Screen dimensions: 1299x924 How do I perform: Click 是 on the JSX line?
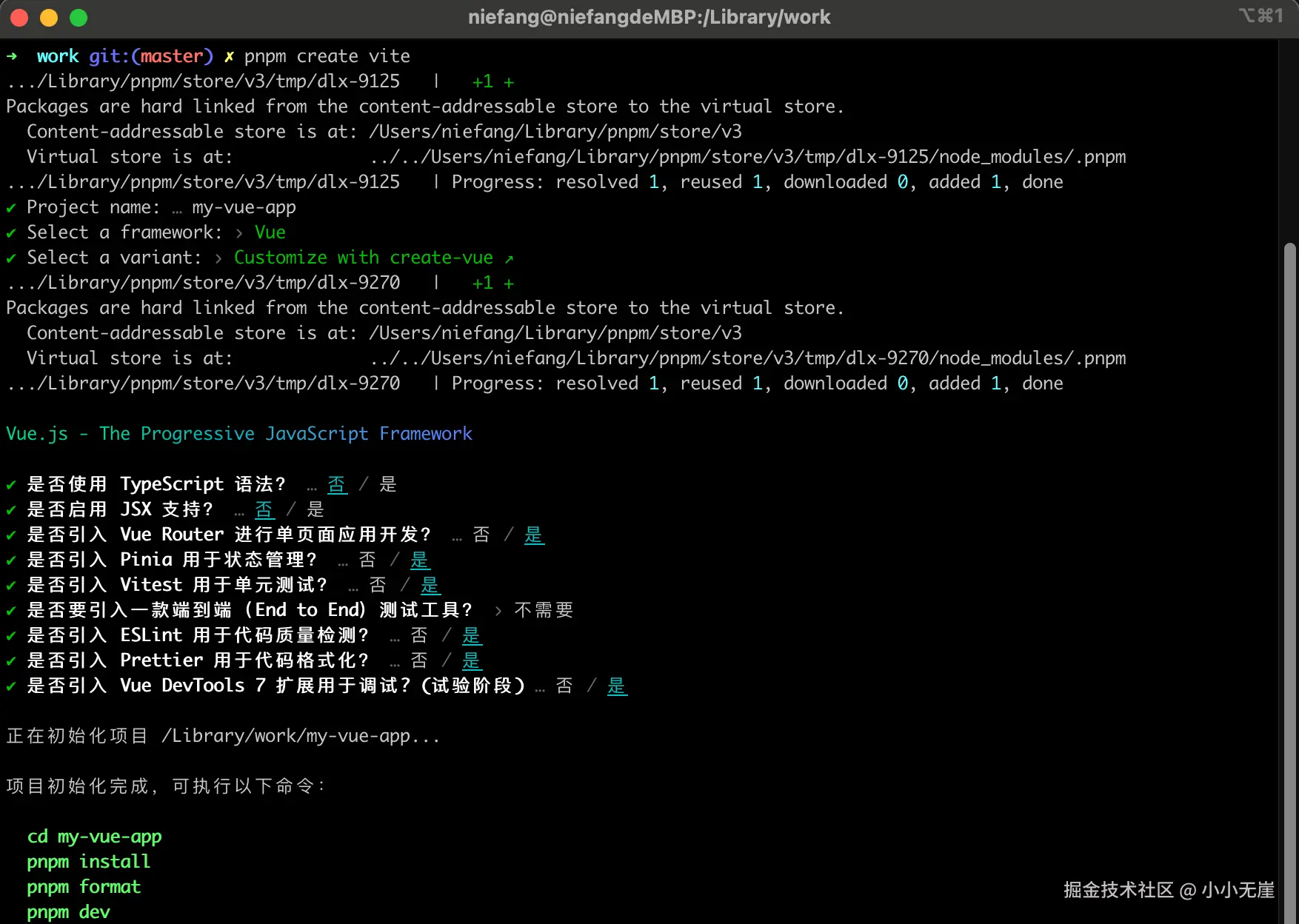pos(315,509)
